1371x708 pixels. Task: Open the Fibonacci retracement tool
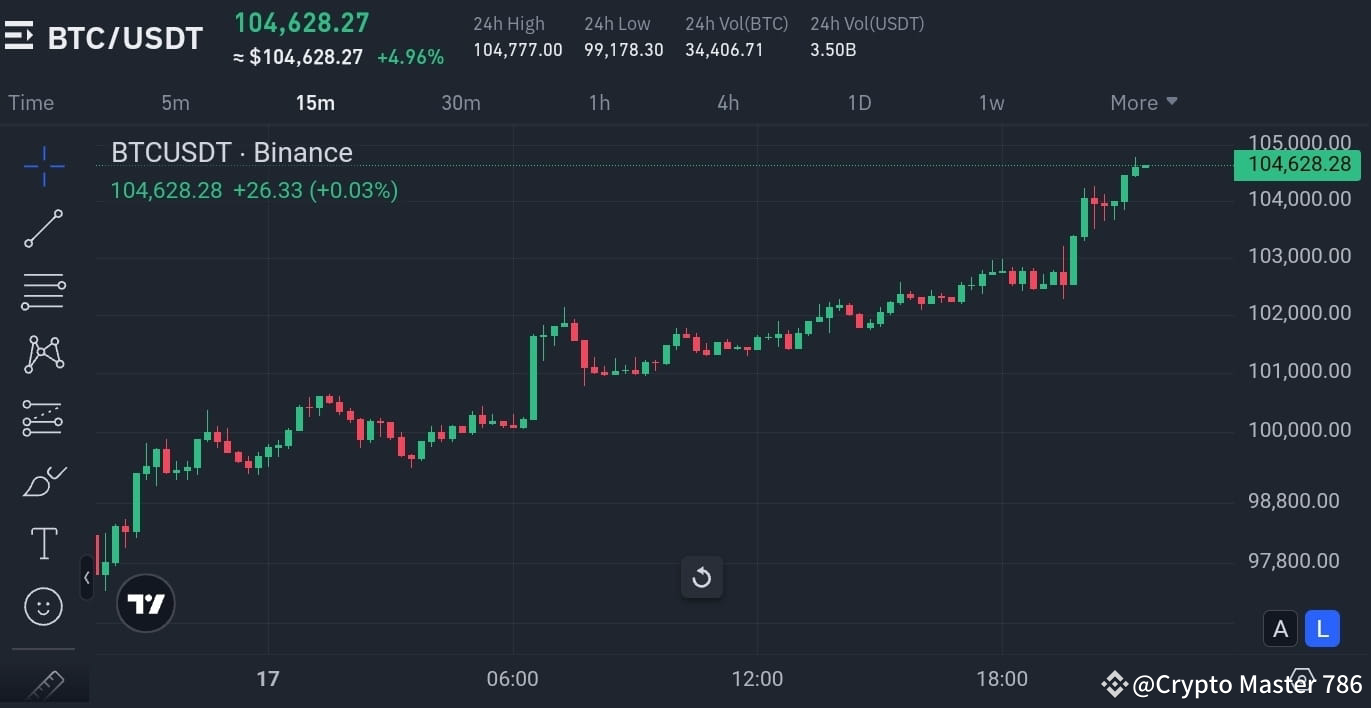tap(43, 291)
